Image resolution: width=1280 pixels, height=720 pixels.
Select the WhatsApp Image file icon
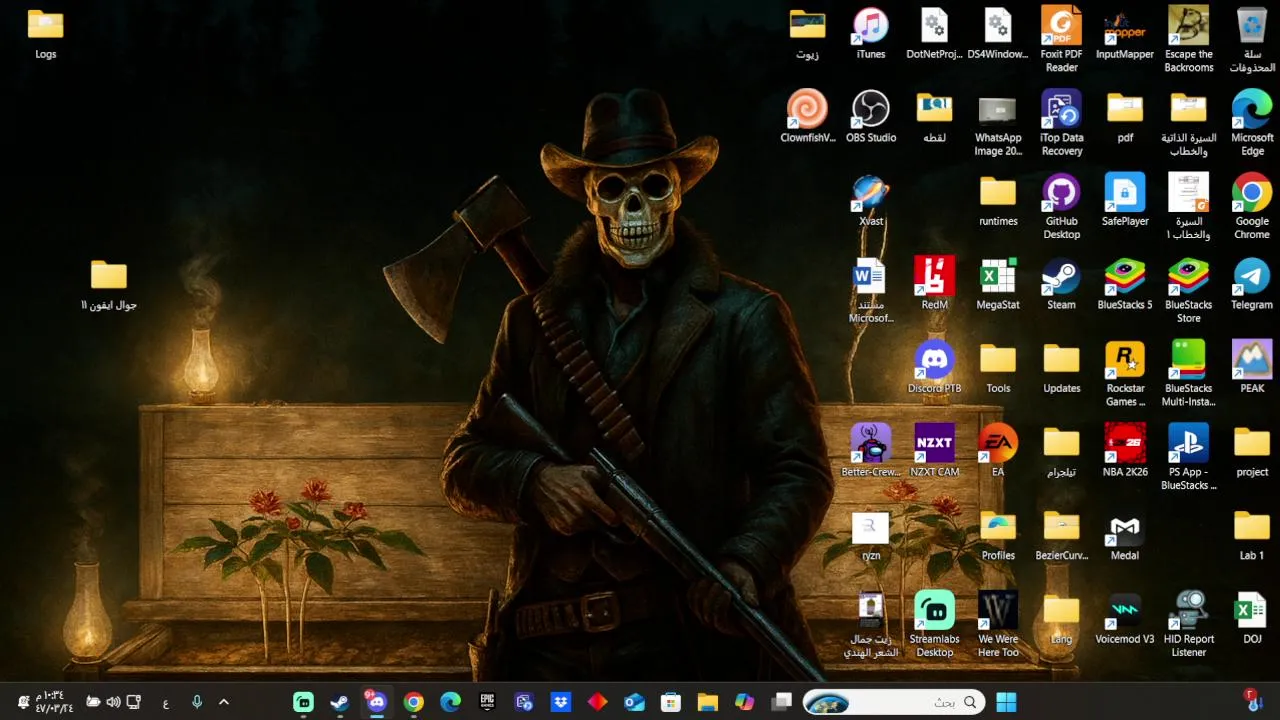point(997,124)
